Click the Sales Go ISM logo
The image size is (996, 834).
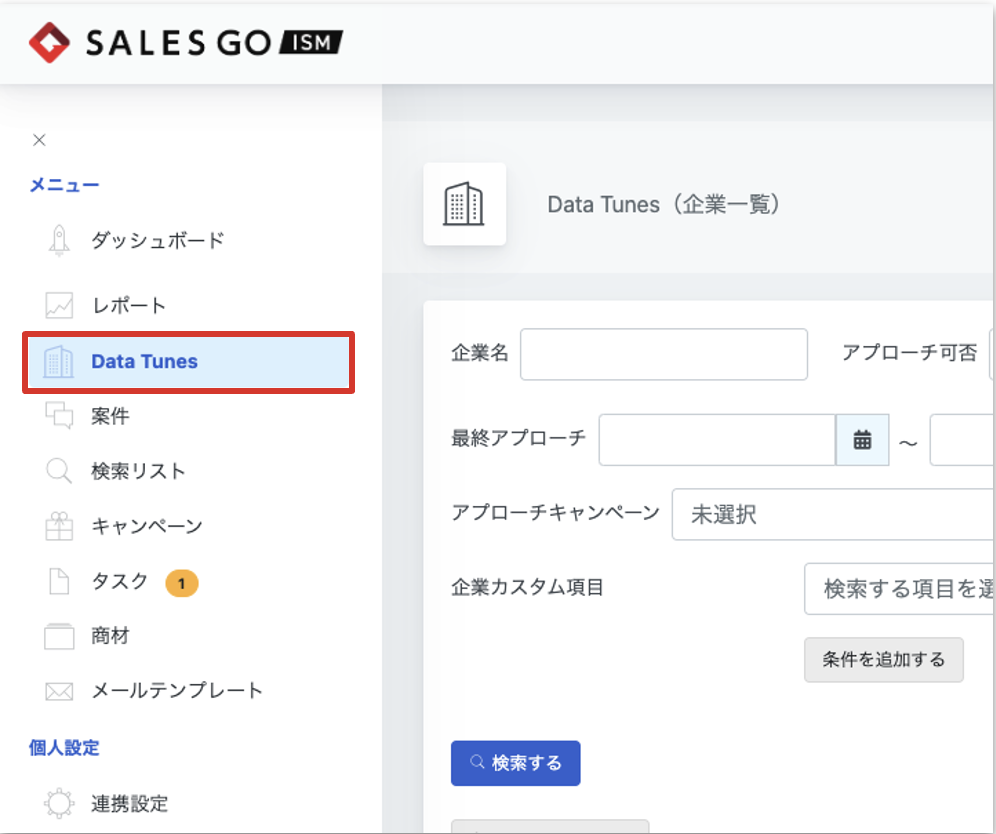pos(185,43)
